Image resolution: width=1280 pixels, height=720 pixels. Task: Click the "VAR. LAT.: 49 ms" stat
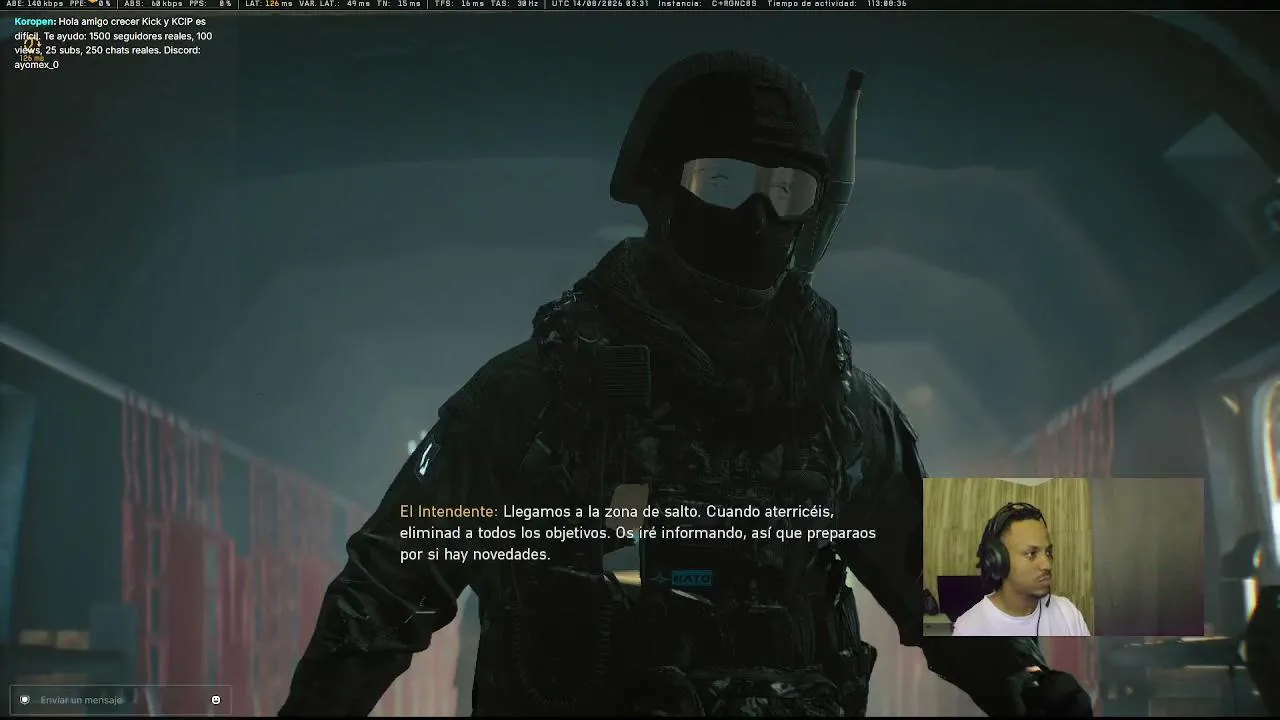335,4
